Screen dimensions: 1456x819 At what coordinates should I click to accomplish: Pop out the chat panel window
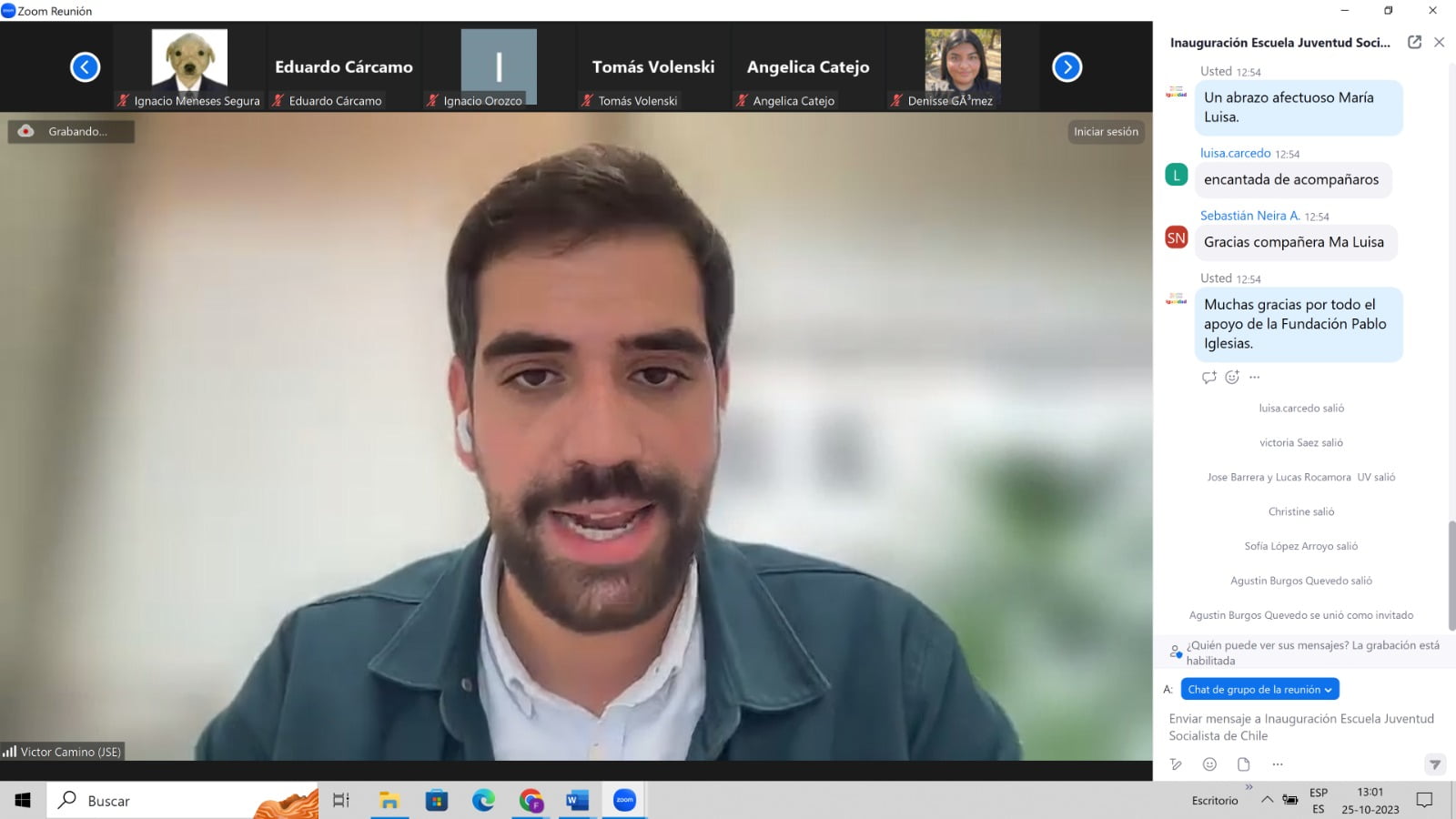pyautogui.click(x=1414, y=42)
